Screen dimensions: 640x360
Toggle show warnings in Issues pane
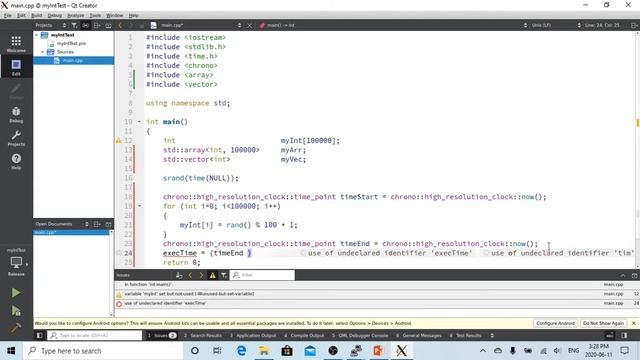tap(213, 275)
